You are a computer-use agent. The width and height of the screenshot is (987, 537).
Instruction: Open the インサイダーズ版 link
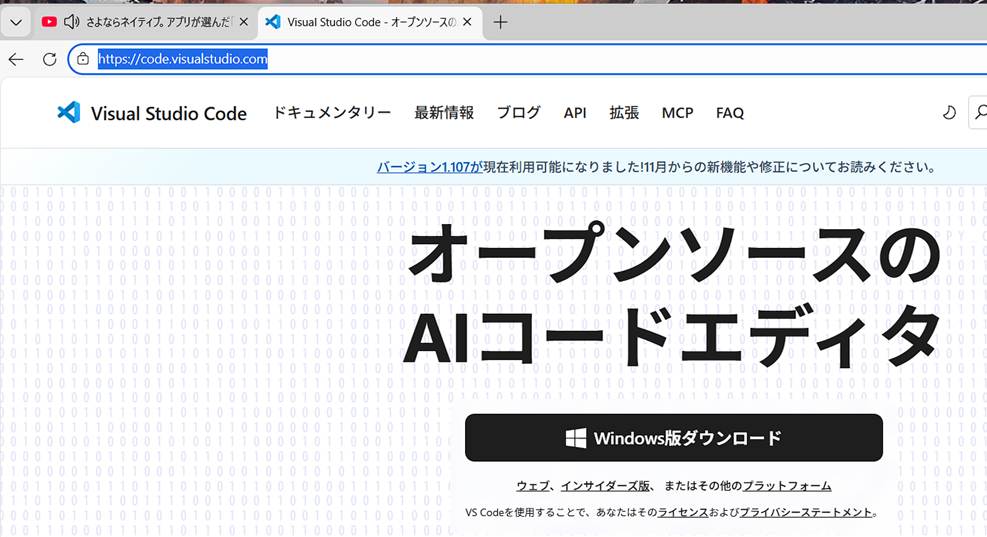click(606, 486)
